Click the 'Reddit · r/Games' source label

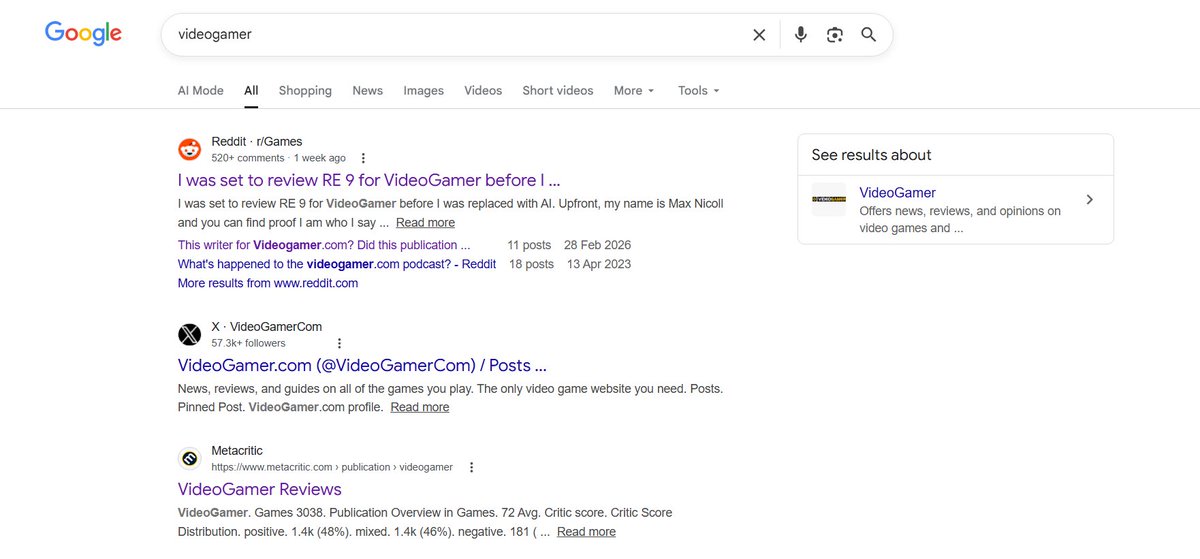[257, 141]
